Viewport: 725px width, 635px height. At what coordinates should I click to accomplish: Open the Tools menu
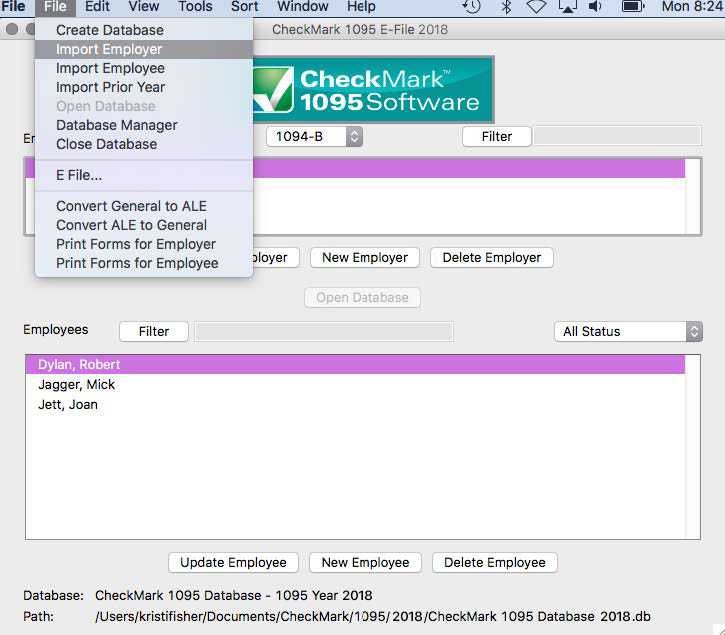pos(195,7)
